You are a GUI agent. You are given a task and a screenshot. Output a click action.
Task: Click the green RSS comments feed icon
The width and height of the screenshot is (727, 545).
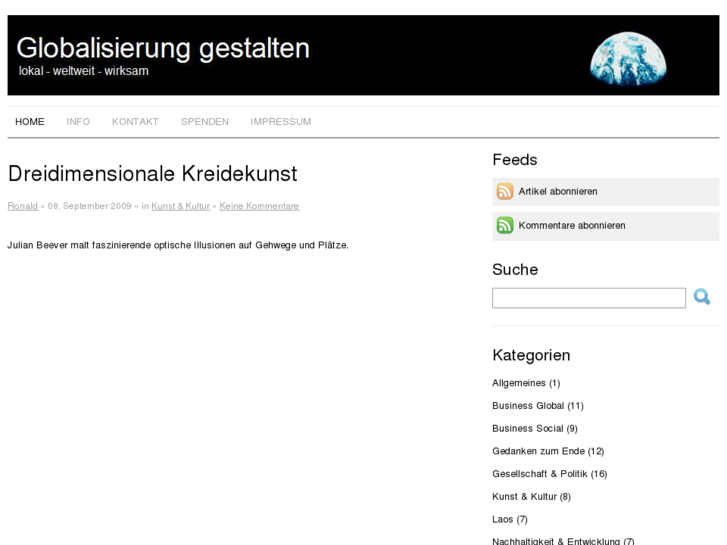[505, 225]
